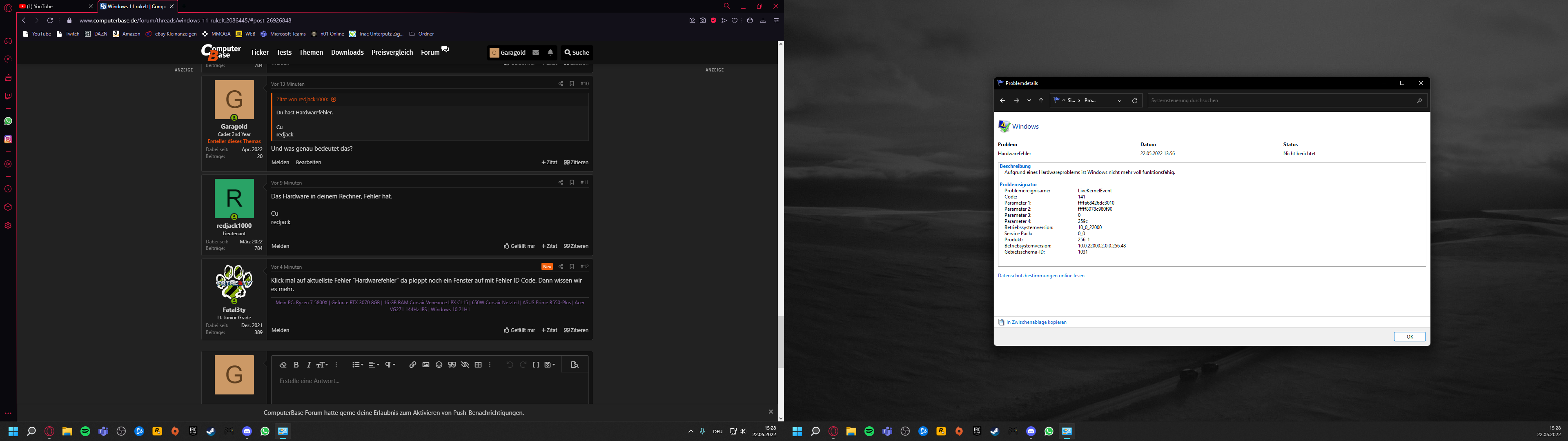Screen dimensions: 1568x441
Task: Open Datenschutzbestimmungen online lesen link
Action: [1041, 276]
